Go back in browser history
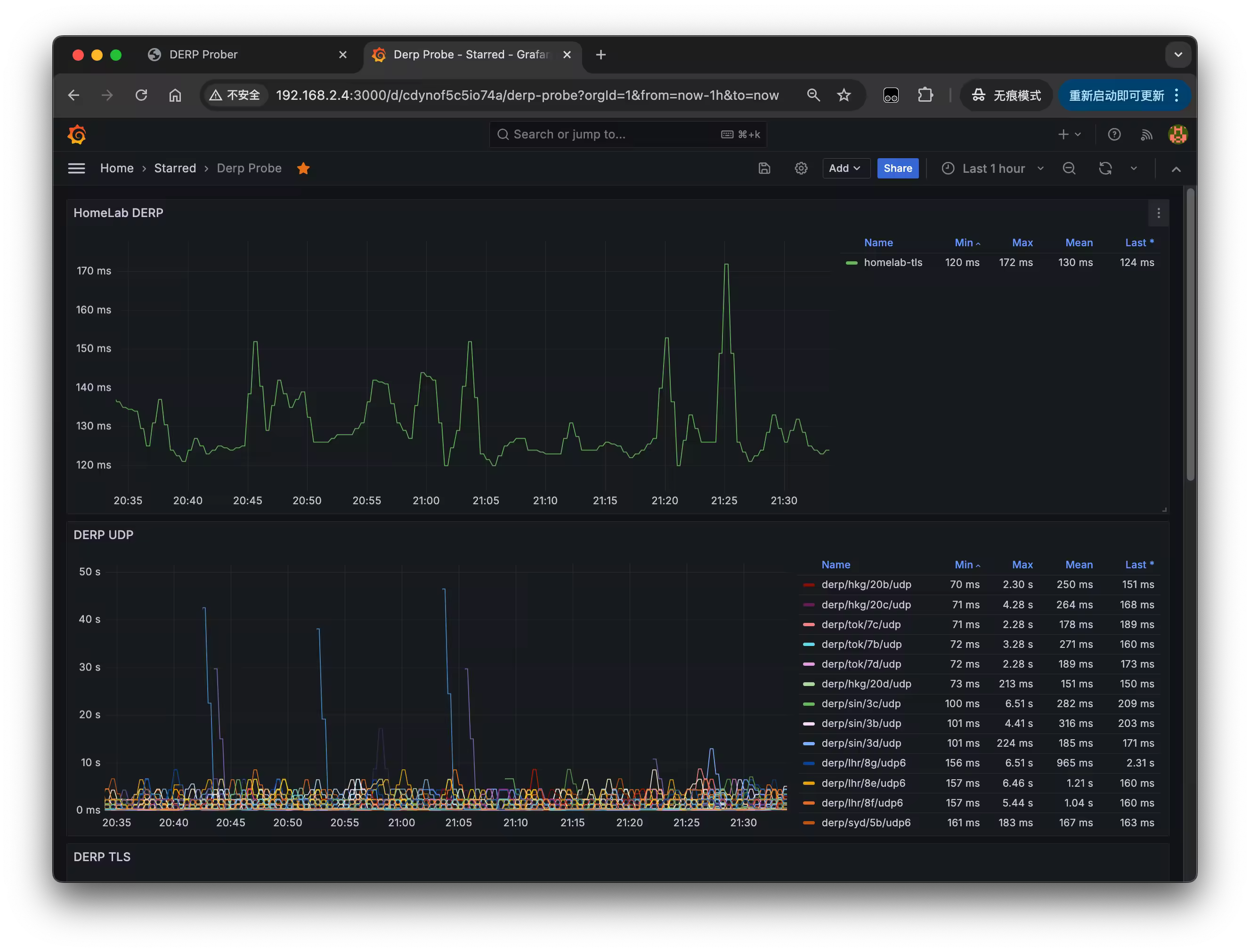 [73, 95]
